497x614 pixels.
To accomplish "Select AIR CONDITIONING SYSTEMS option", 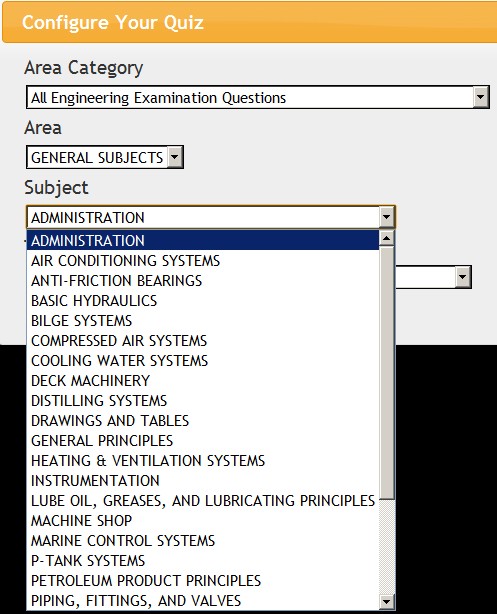I will 202,260.
